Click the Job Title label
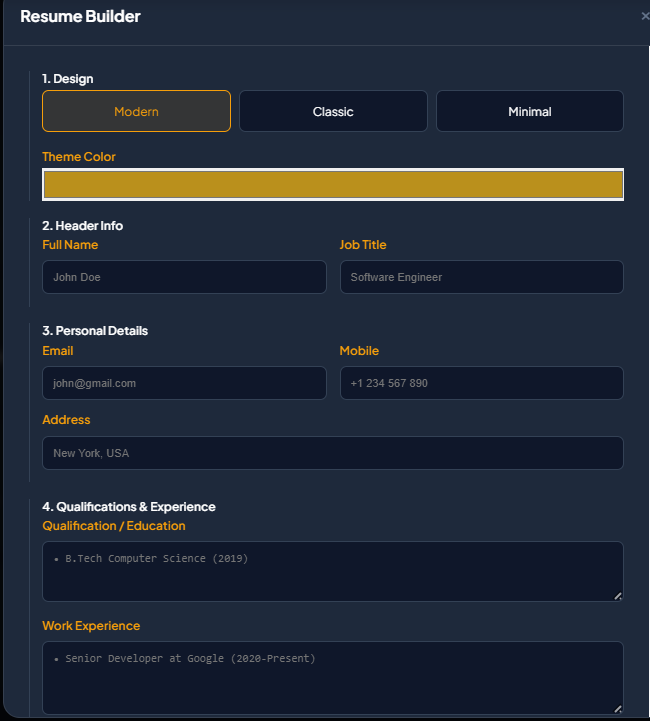The width and height of the screenshot is (650, 721). pyautogui.click(x=362, y=245)
